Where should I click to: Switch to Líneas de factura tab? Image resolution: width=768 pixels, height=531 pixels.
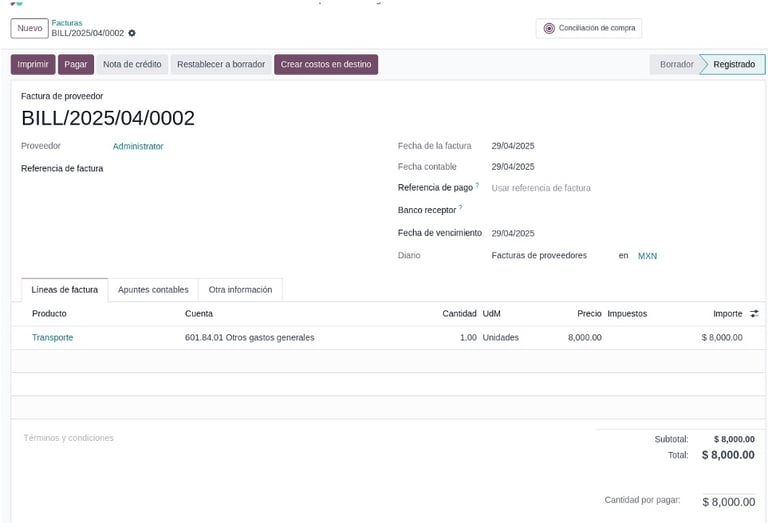tap(65, 290)
